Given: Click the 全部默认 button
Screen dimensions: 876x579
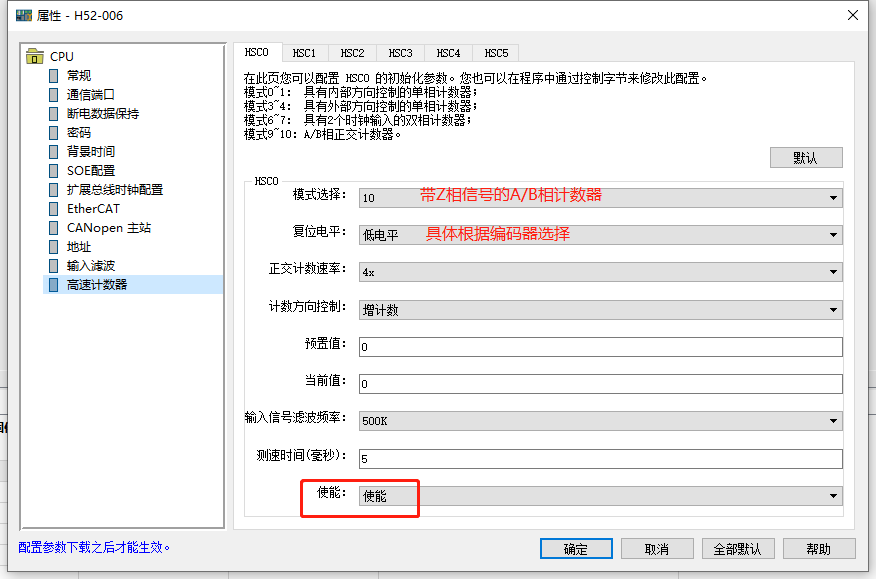Looking at the screenshot, I should 738,549.
